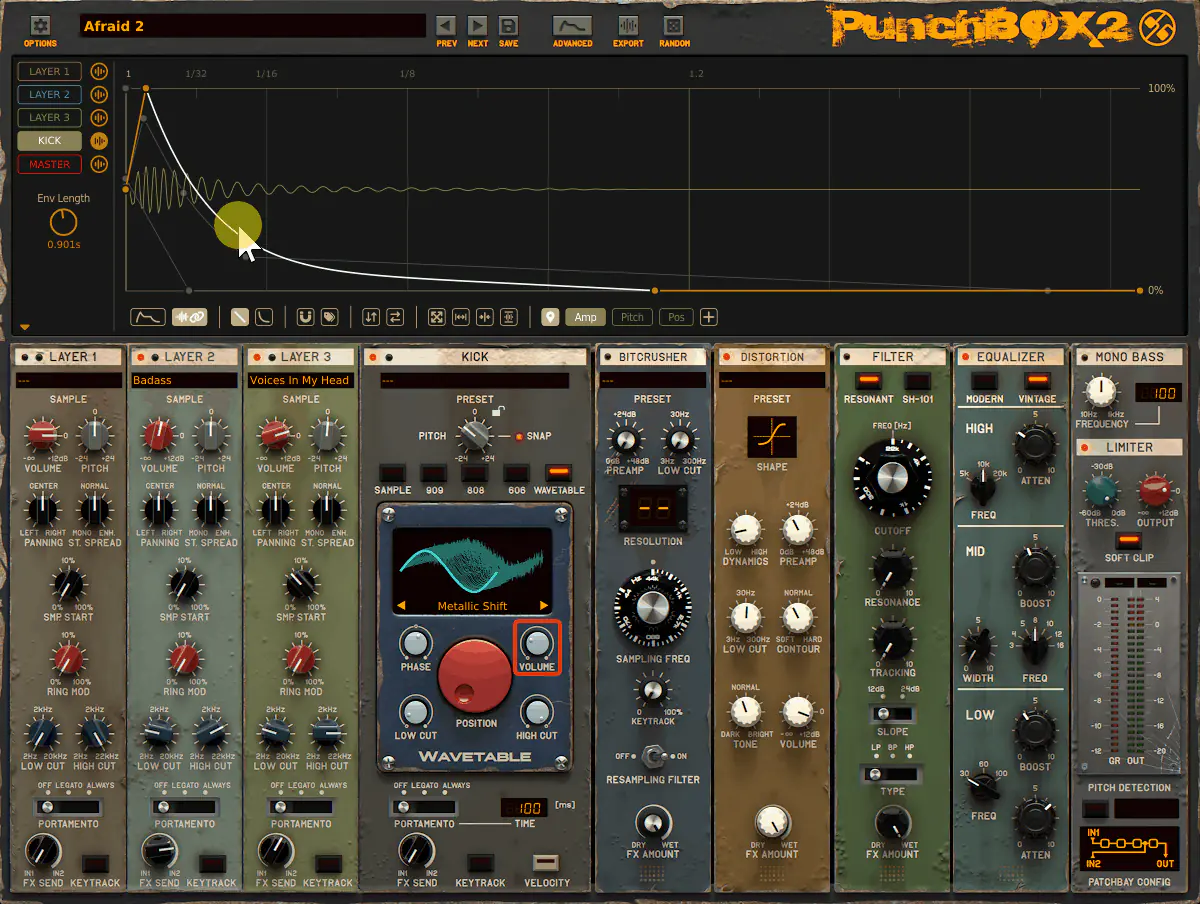Select the 808 kick engine button
This screenshot has width=1200, height=904.
pyautogui.click(x=475, y=473)
